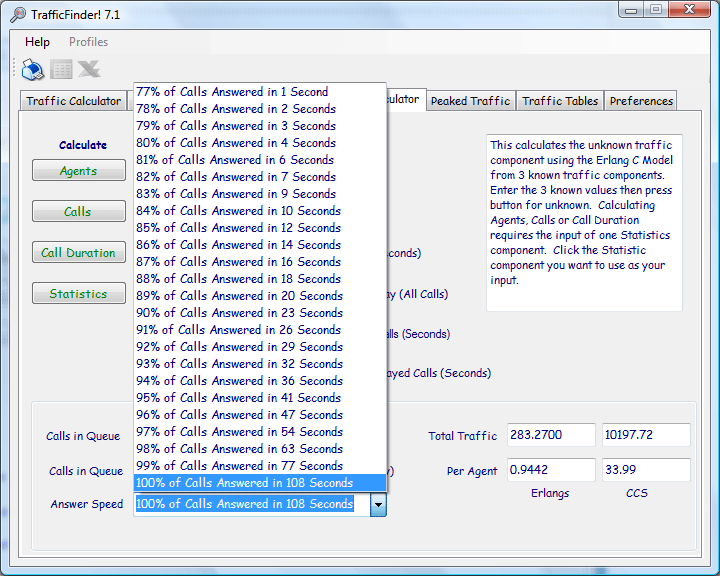The image size is (720, 576).
Task: Click the Erlang C description text box
Action: point(584,223)
